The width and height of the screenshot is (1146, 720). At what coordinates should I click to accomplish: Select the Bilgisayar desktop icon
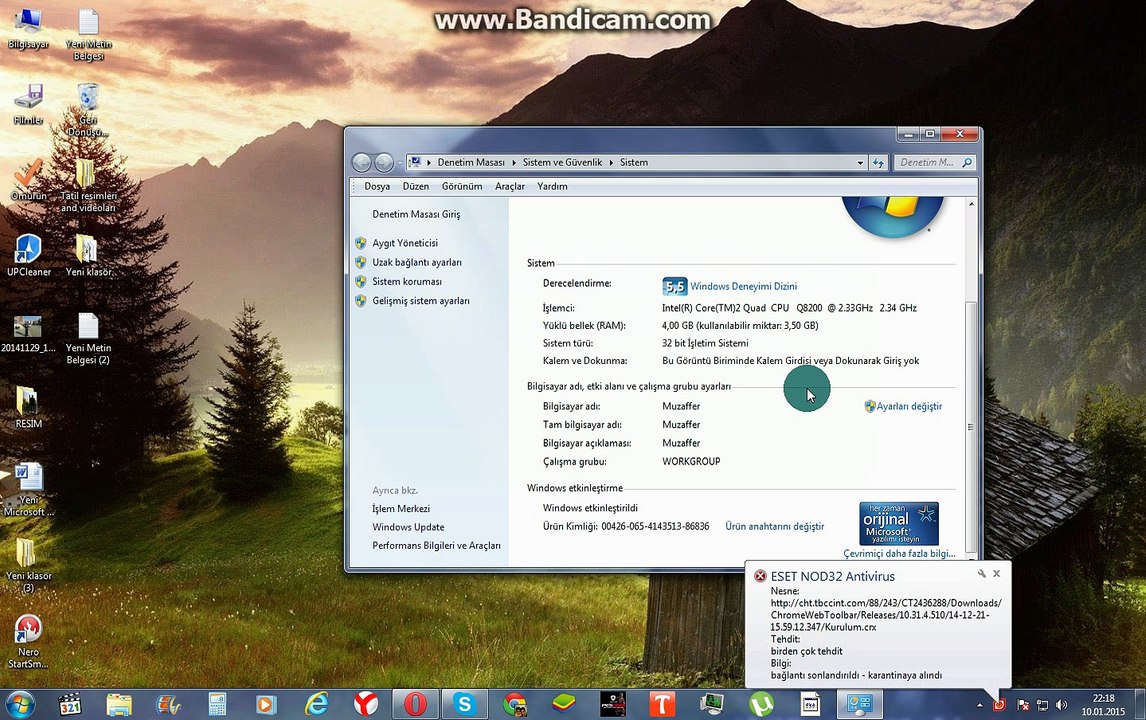29,28
